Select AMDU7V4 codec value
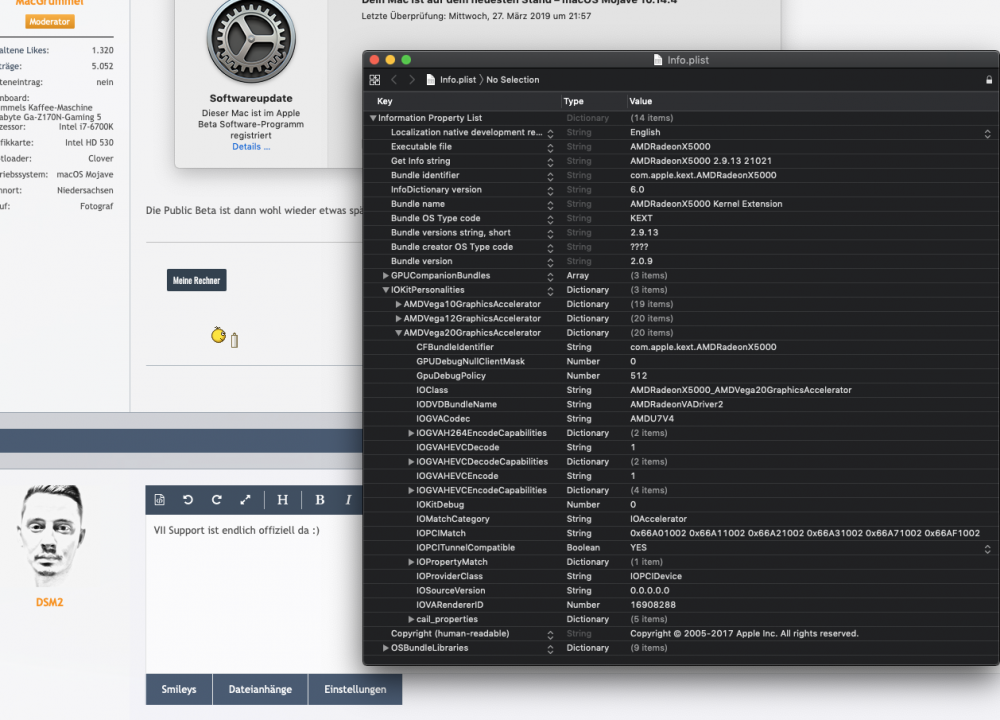 [652, 418]
